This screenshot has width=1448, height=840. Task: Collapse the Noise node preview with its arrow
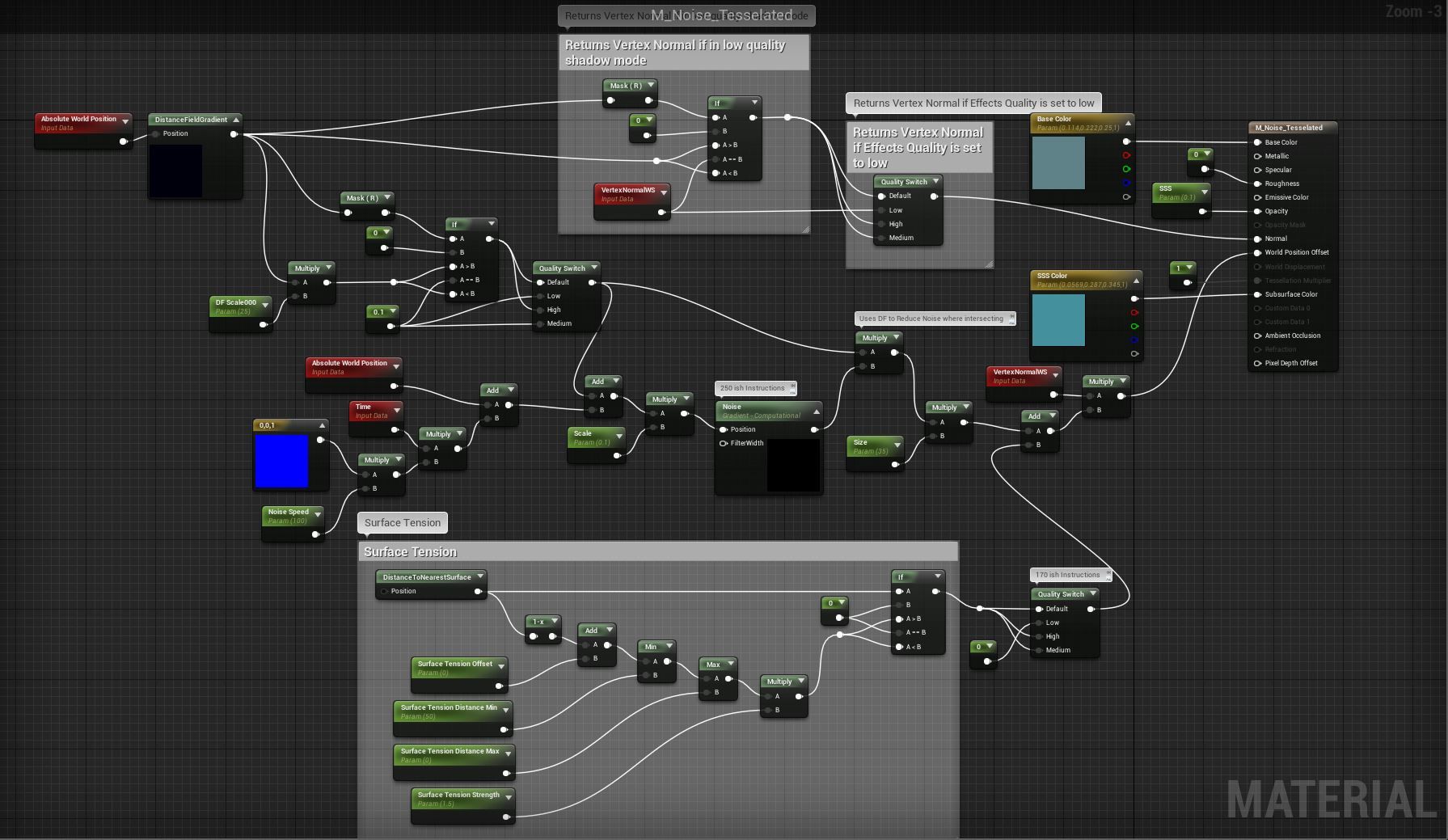click(816, 412)
